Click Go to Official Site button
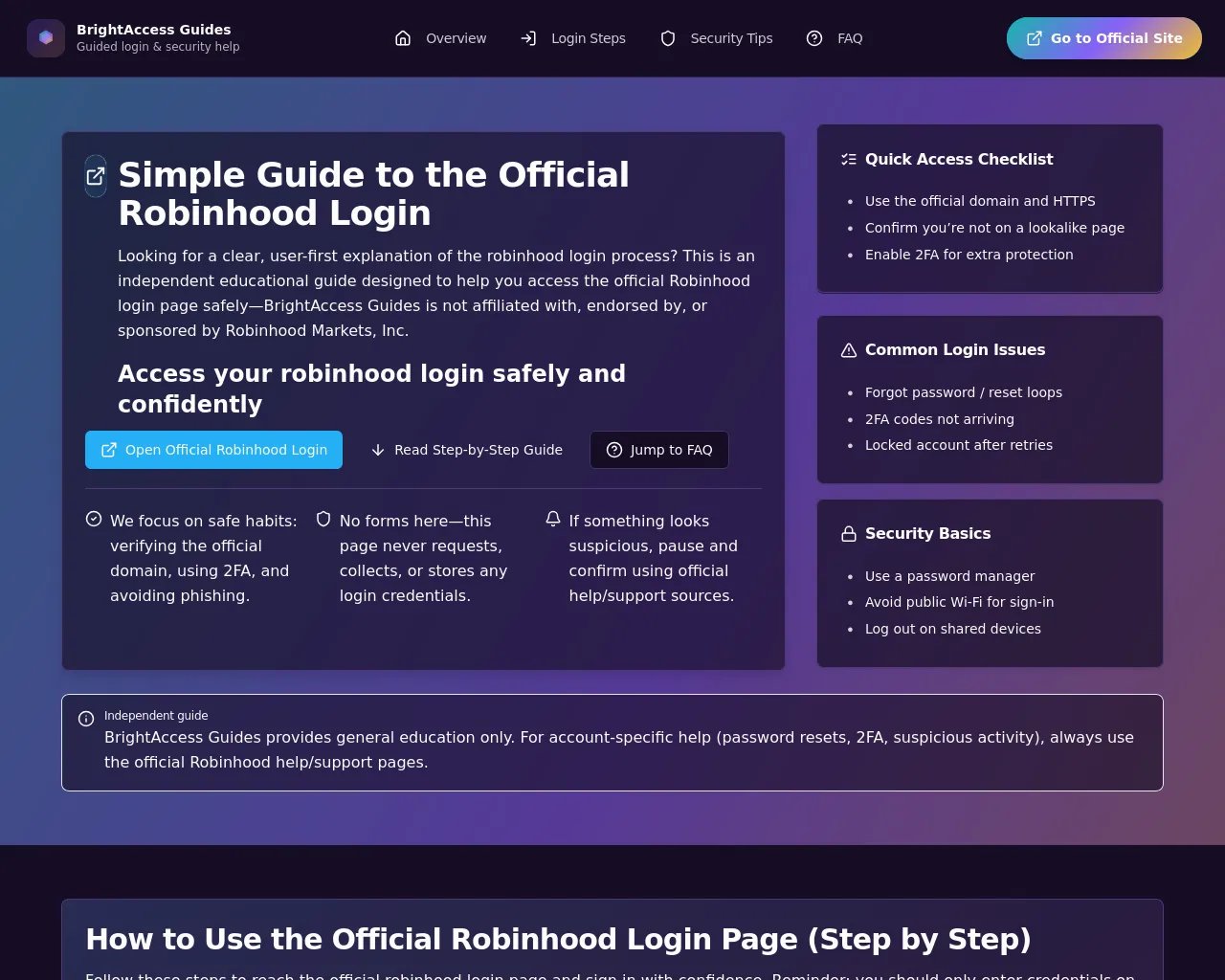The height and width of the screenshot is (980, 1225). tap(1104, 38)
